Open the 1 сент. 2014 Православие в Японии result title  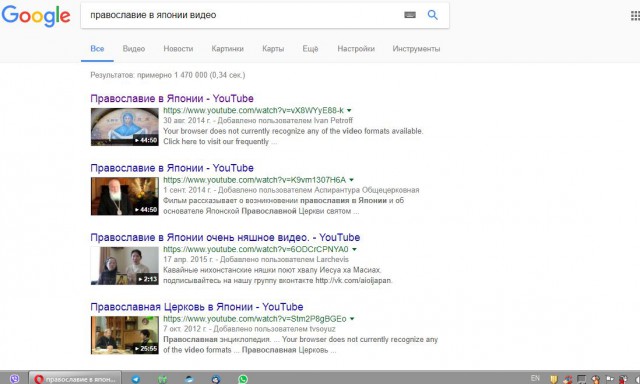click(x=172, y=168)
